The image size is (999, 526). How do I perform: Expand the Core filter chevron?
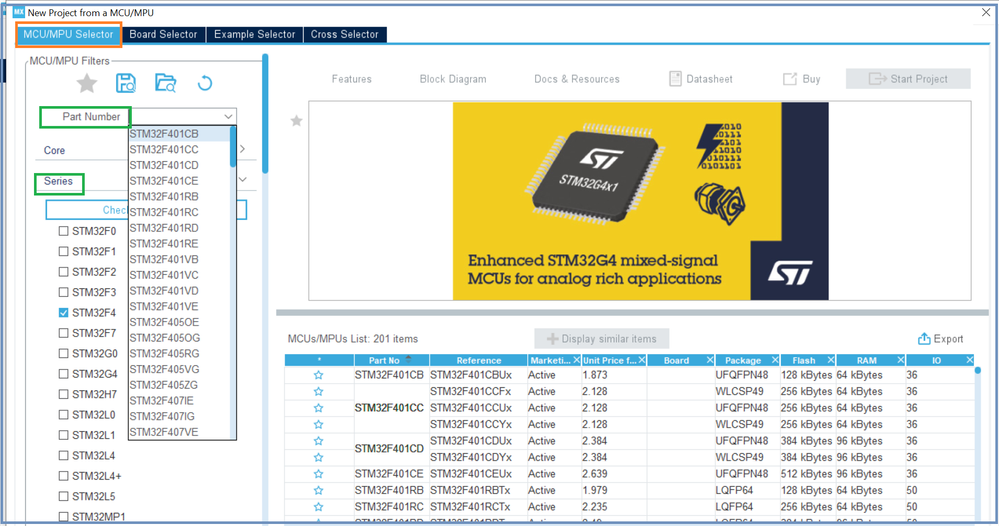pos(242,149)
